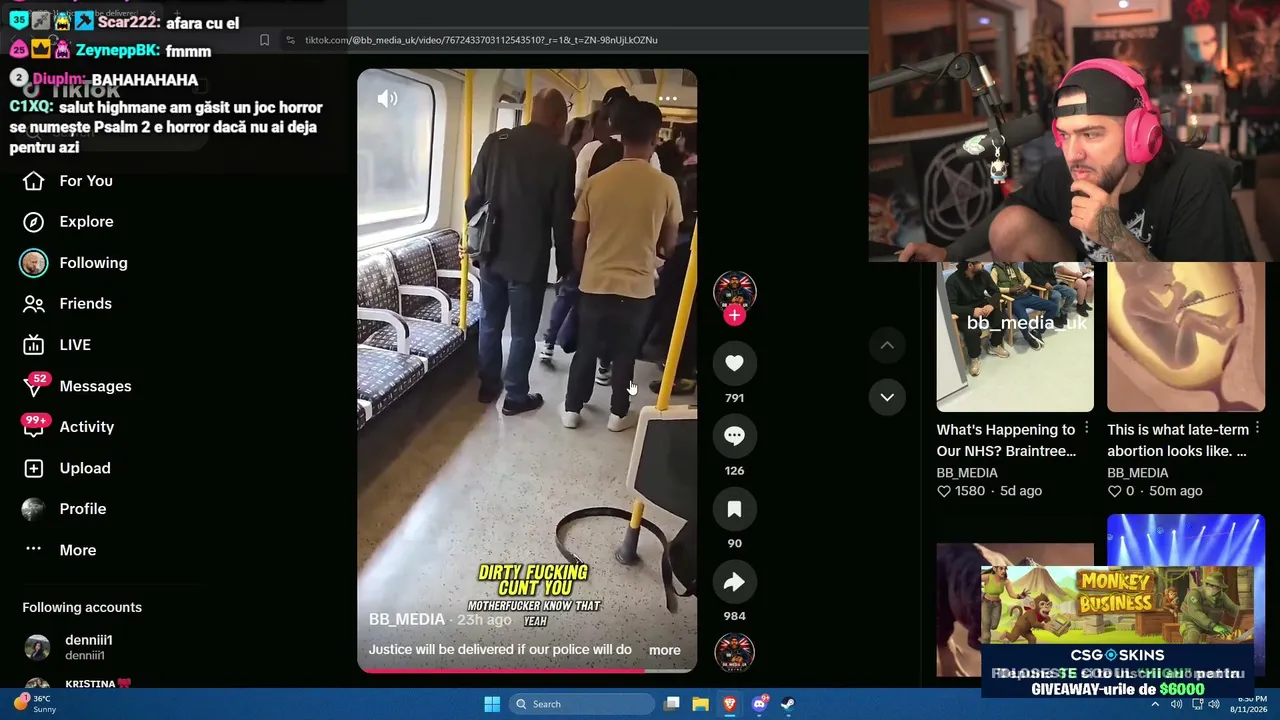Show hidden system tray icons
1280x720 pixels.
[x=1155, y=704]
